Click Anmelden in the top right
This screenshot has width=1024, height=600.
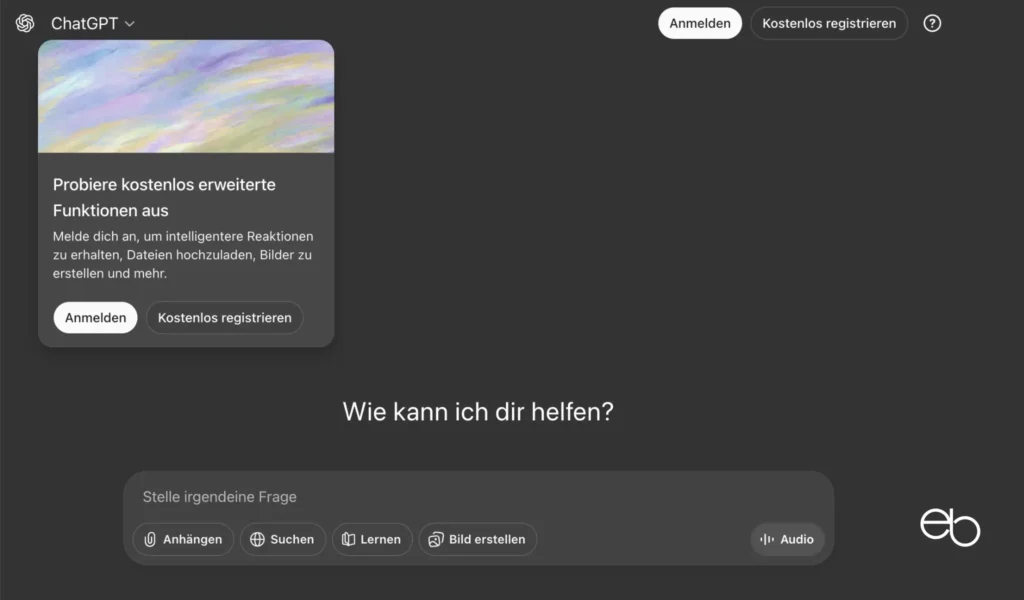[699, 23]
